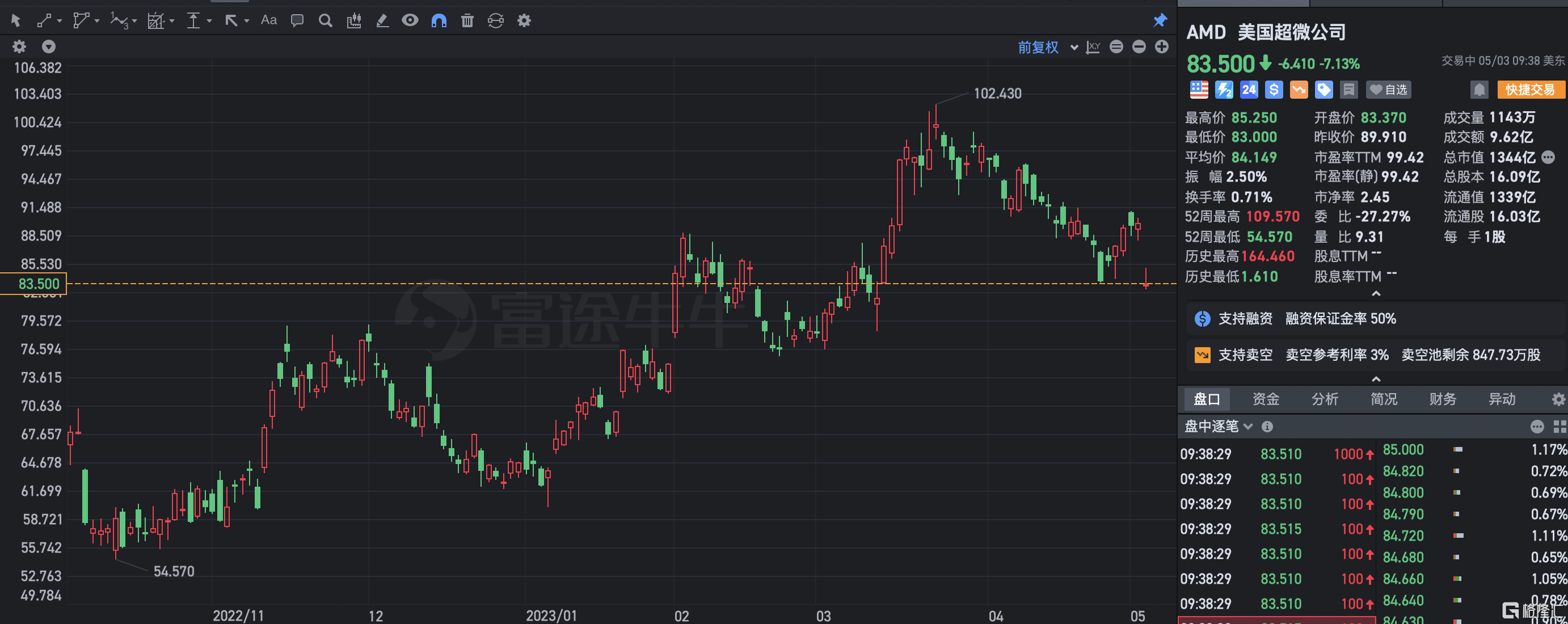Click the 支持融资 margin financing row

click(1376, 318)
